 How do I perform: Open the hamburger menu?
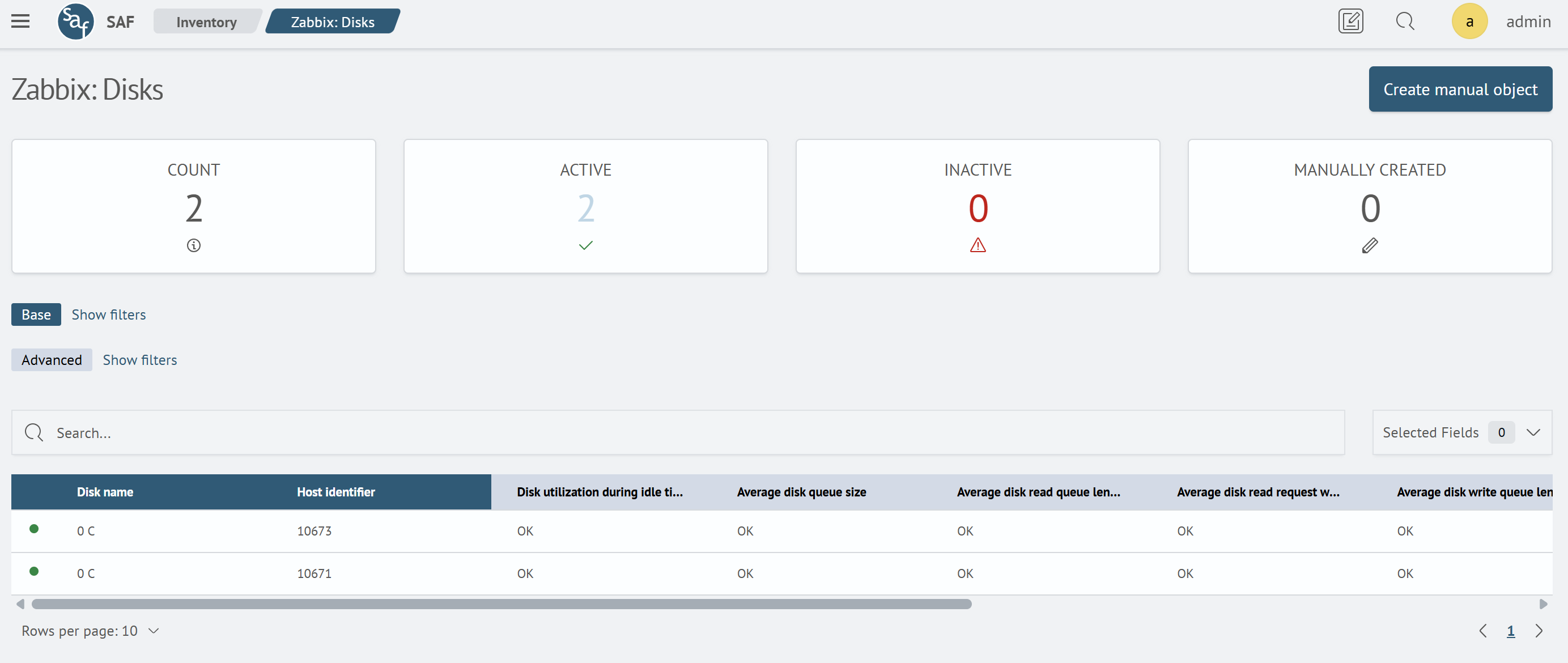[20, 22]
